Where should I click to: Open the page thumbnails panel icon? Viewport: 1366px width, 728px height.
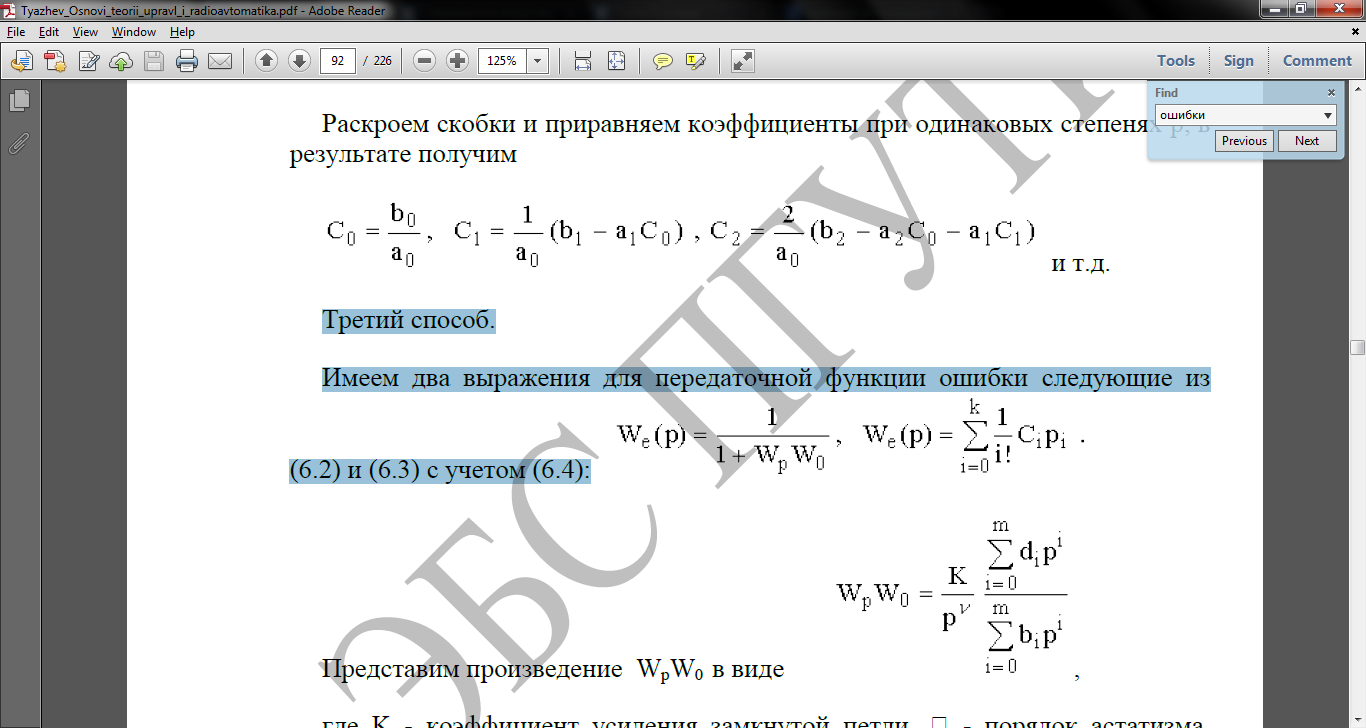pyautogui.click(x=18, y=101)
